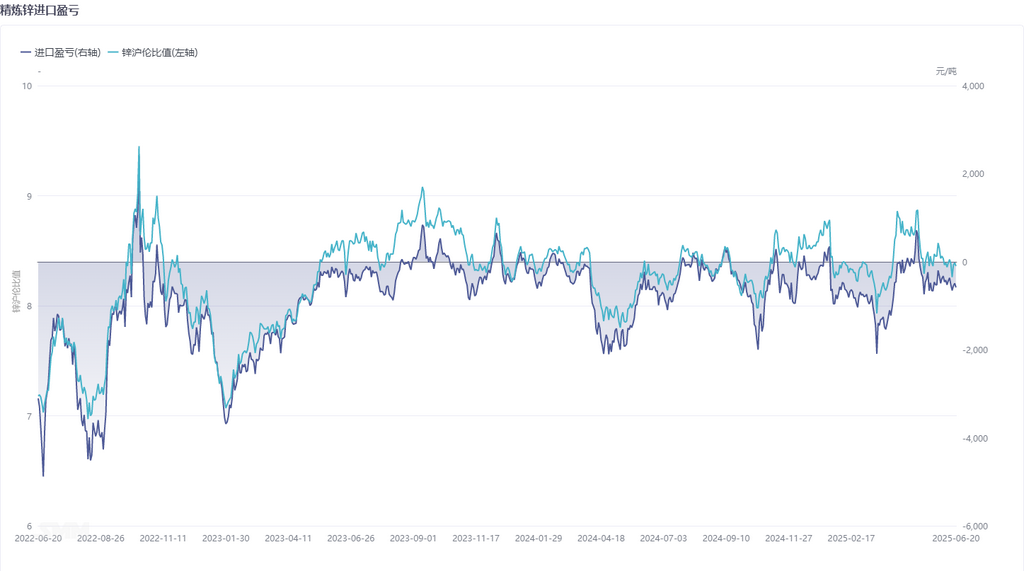
Task: Toggle the 进口盈亏(右轴) legend series
Action: [x=67, y=52]
